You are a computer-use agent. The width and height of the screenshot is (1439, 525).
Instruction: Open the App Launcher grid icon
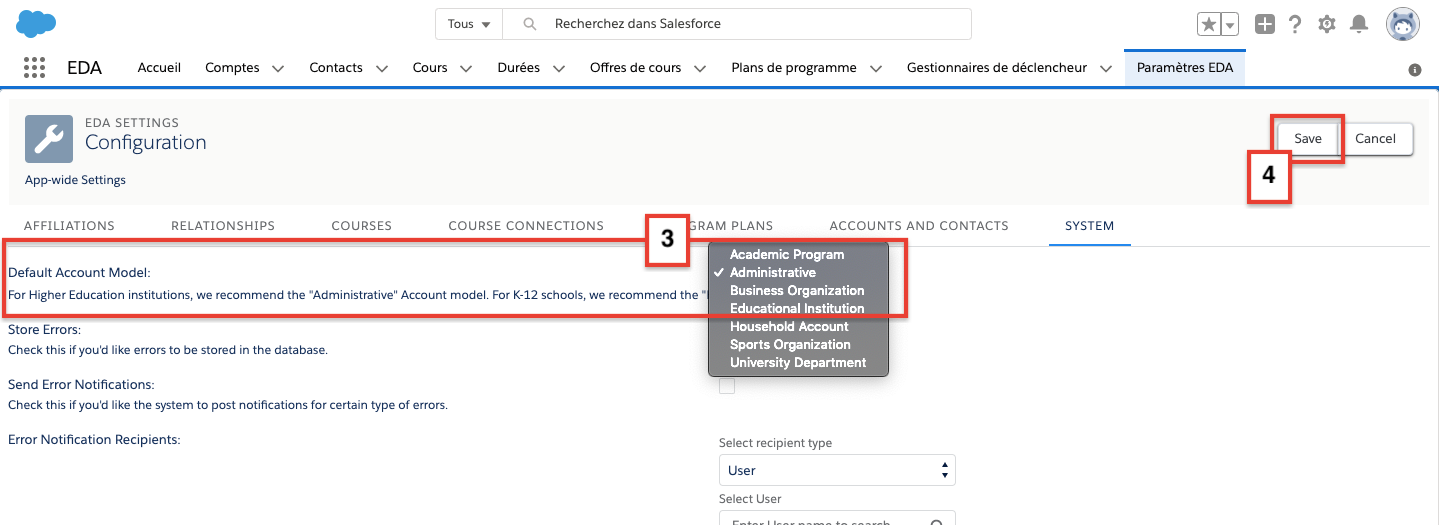tap(34, 68)
